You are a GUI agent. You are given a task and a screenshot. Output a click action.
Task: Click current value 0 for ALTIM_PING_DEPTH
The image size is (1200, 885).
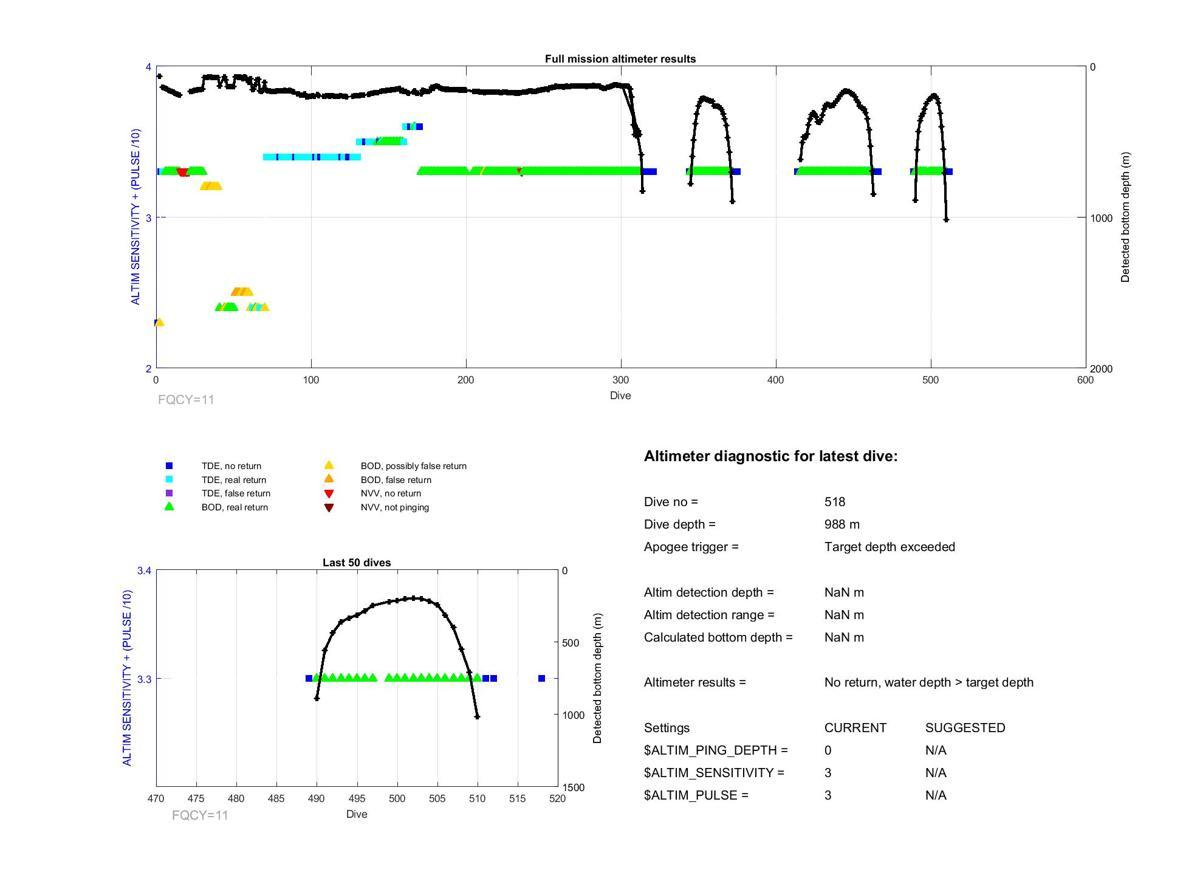click(828, 750)
